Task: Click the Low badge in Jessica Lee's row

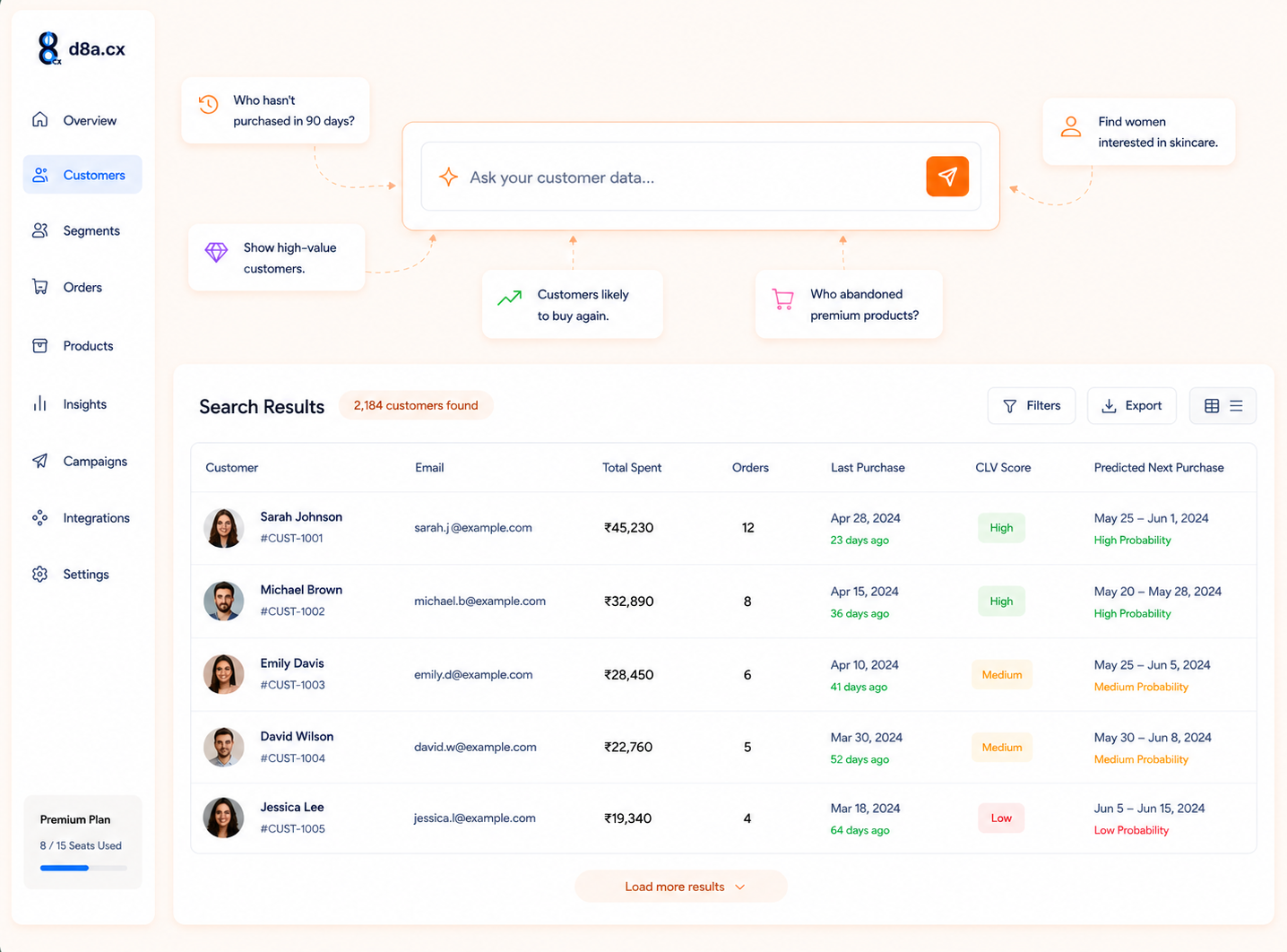Action: 1001,818
